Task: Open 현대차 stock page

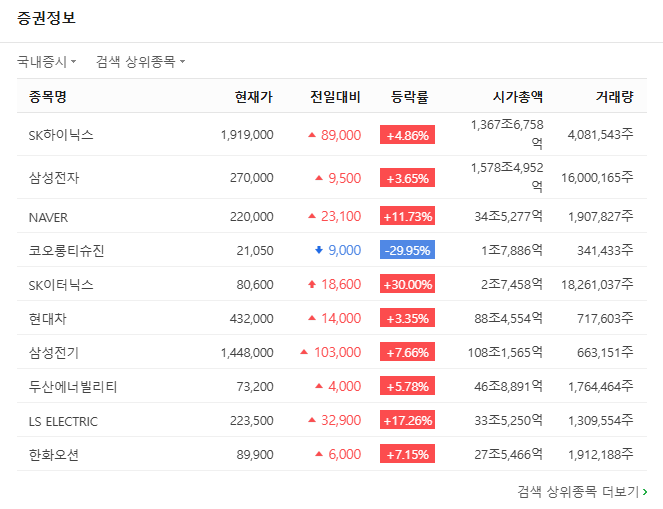Action: click(47, 318)
